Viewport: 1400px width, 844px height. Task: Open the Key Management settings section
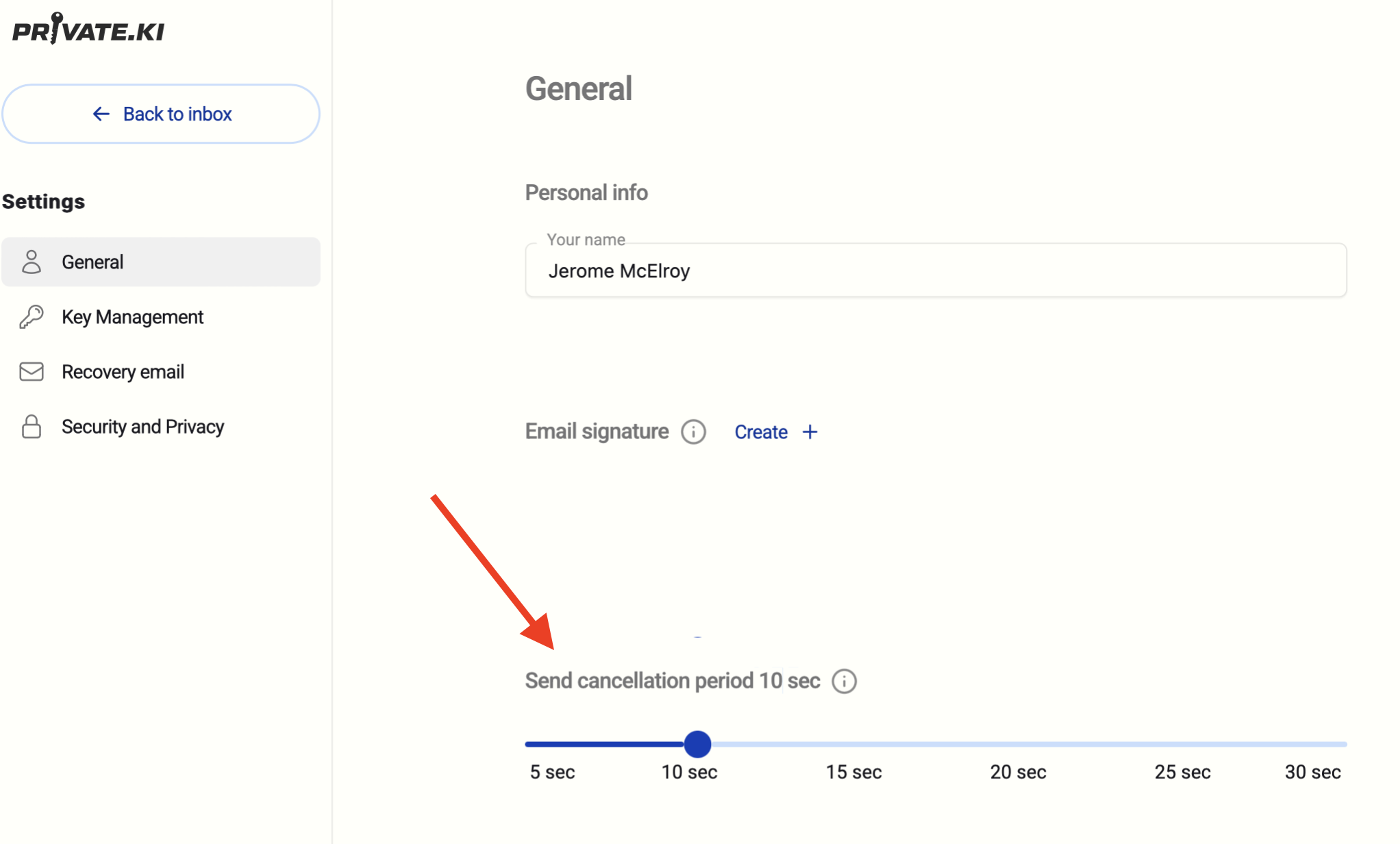[132, 316]
